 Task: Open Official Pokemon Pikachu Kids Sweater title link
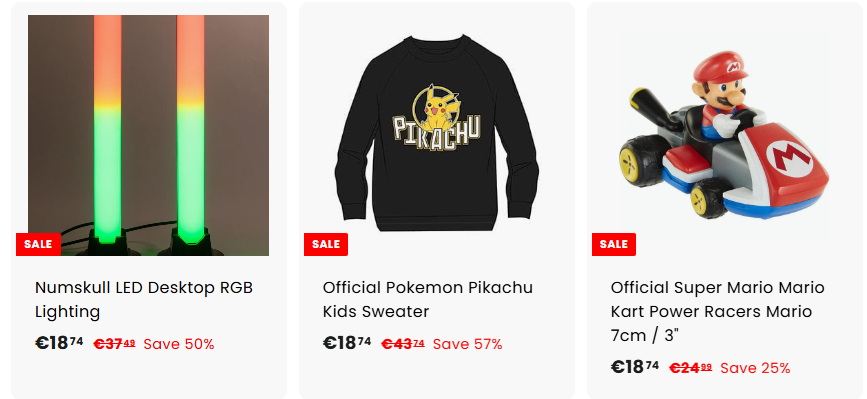pos(428,300)
